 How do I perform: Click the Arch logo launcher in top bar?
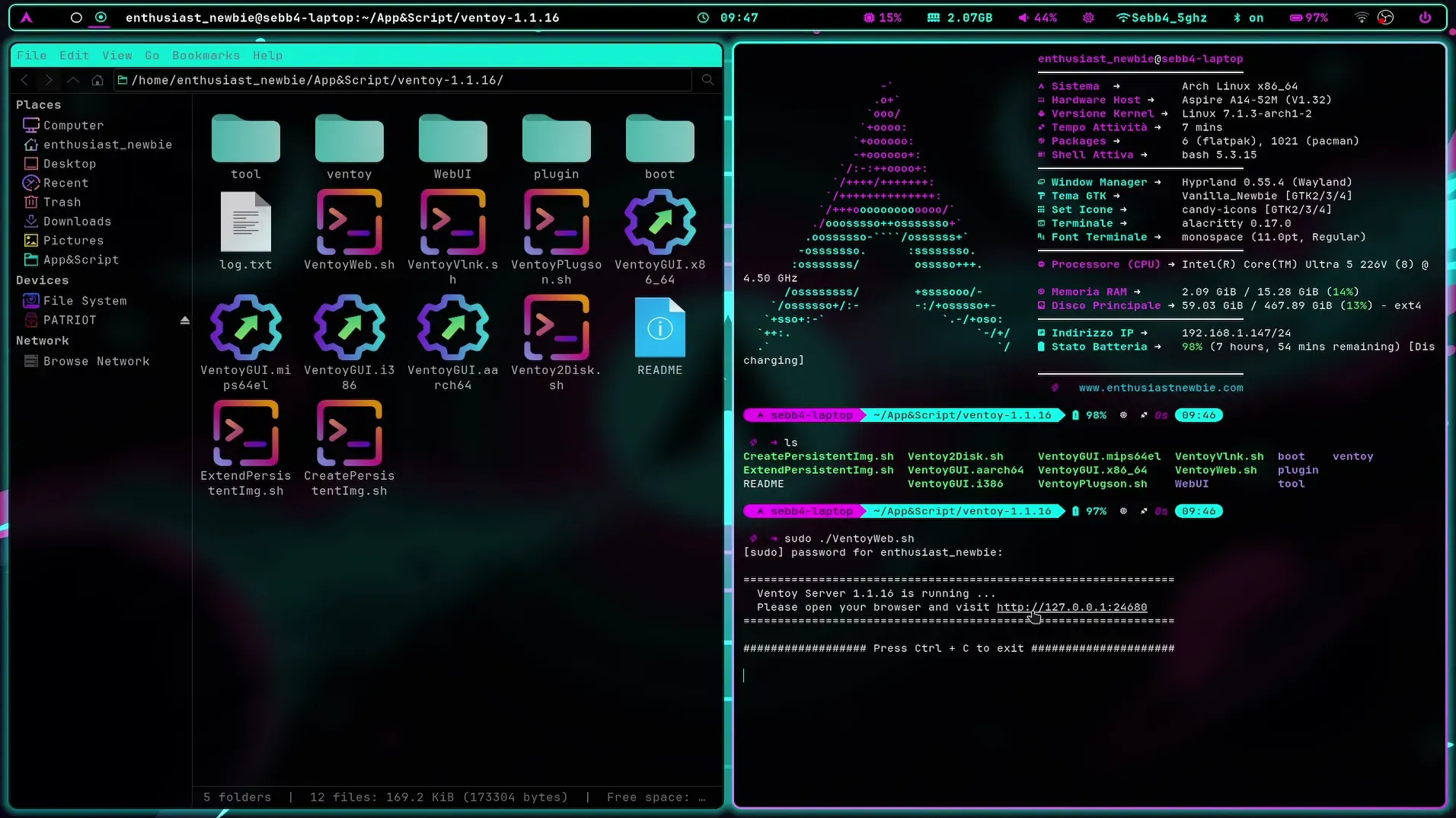(27, 18)
